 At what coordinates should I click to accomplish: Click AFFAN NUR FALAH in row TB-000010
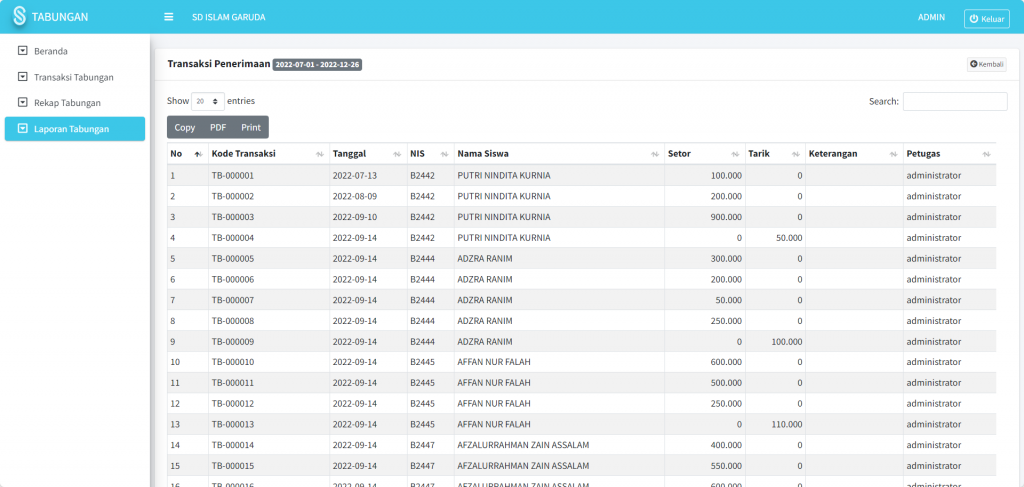494,362
